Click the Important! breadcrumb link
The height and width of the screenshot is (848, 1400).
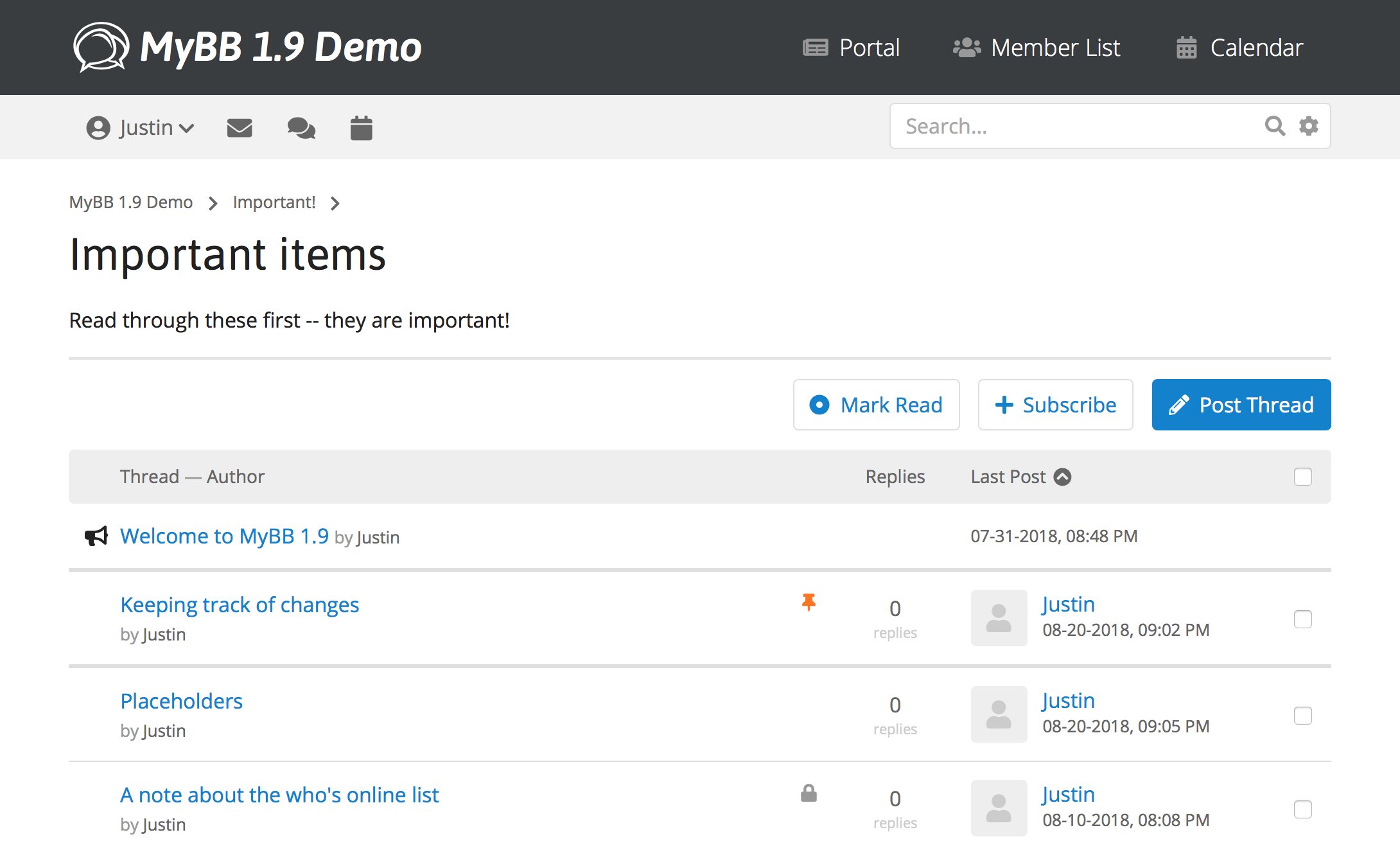[x=274, y=202]
